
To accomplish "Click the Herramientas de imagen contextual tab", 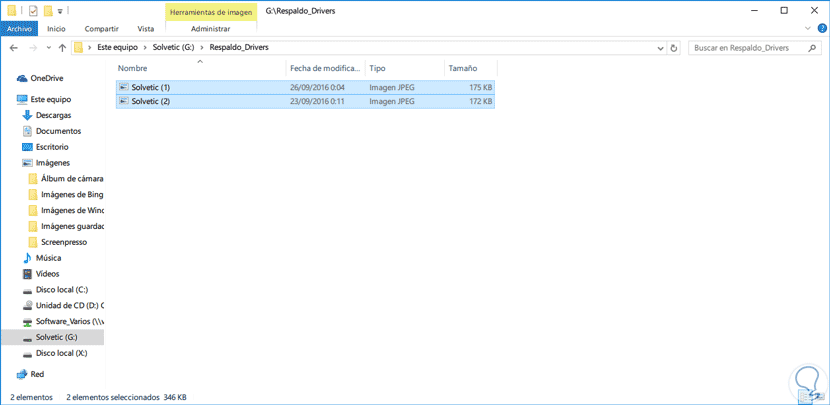I will 211,11.
